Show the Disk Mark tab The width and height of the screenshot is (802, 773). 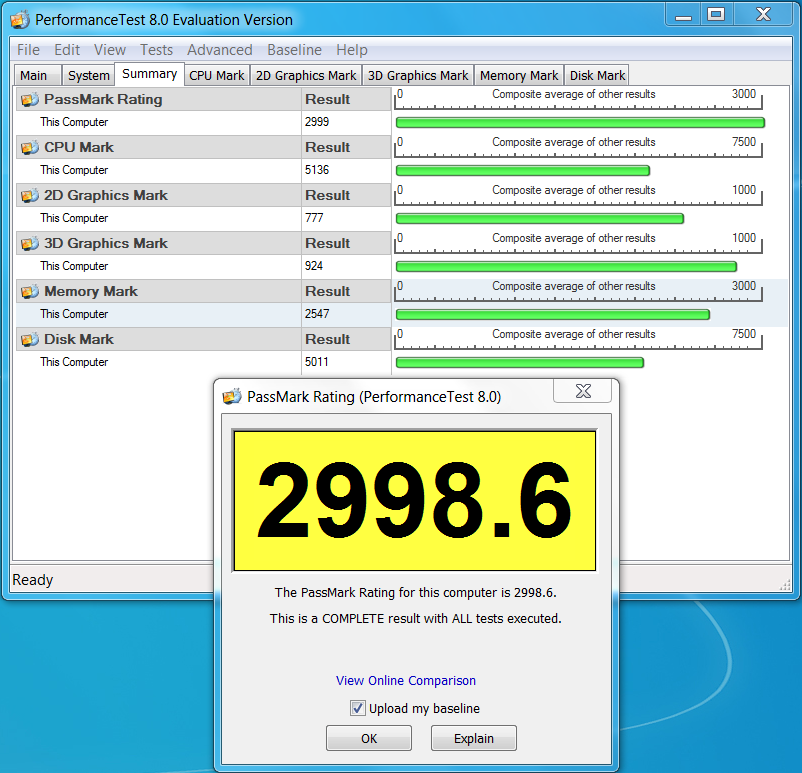[597, 75]
